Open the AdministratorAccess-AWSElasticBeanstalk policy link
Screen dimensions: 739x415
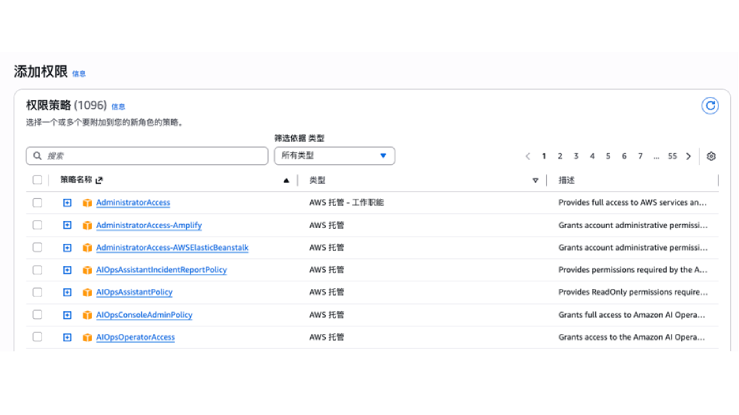pyautogui.click(x=171, y=248)
